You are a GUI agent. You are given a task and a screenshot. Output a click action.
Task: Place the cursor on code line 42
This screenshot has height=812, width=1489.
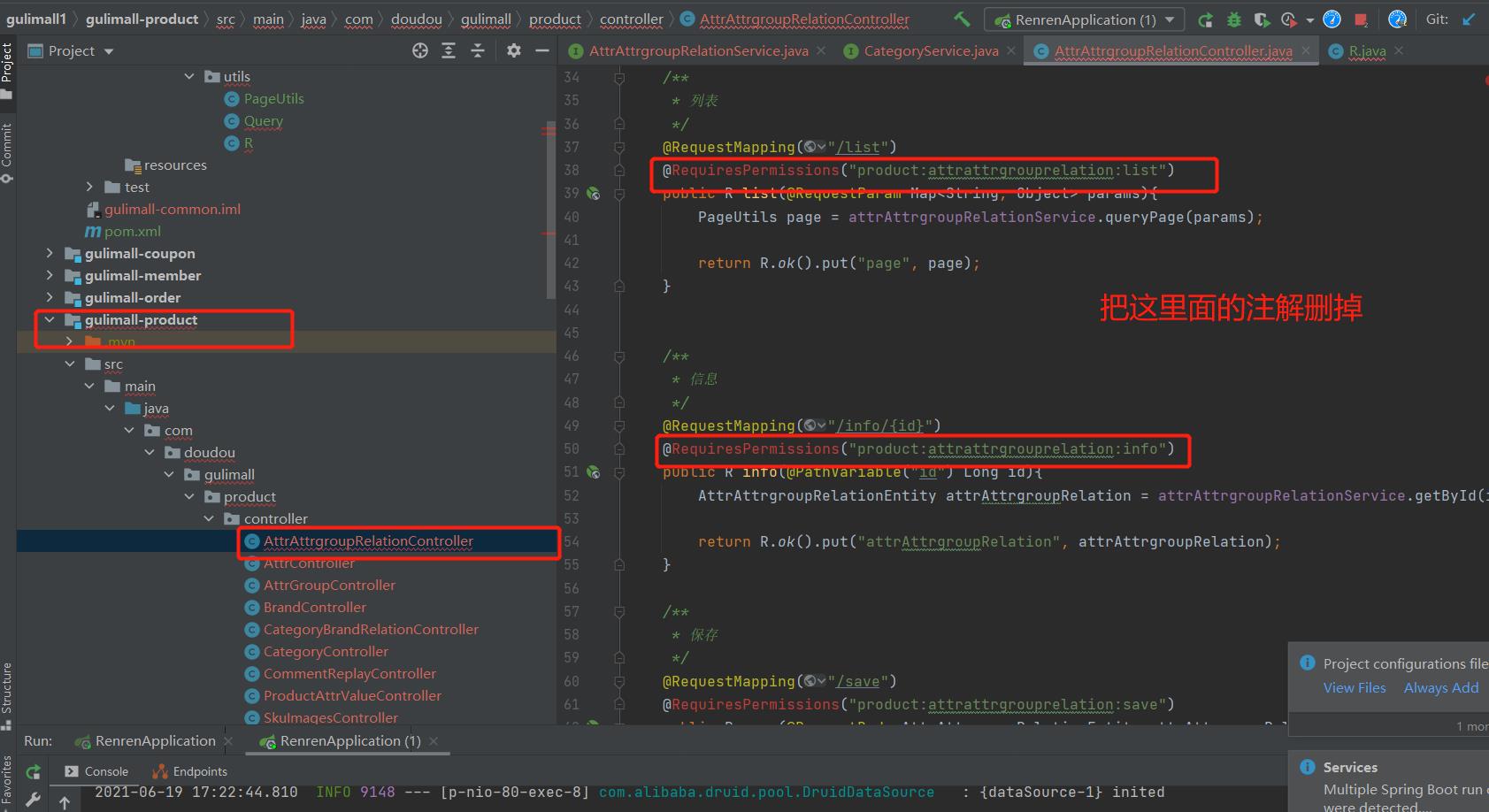[839, 264]
